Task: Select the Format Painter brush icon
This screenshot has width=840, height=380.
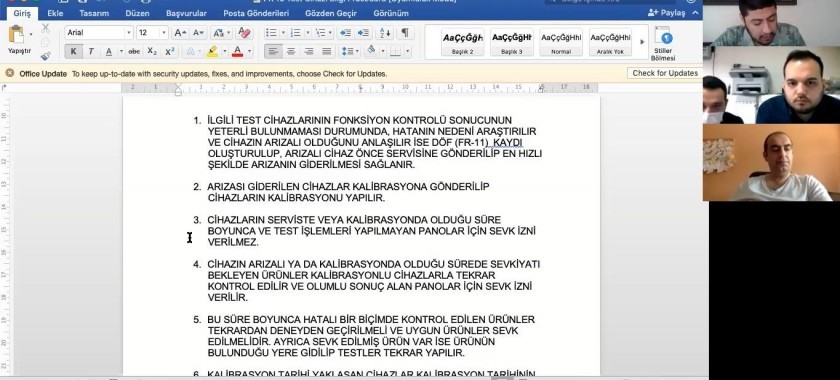Action: 46,55
